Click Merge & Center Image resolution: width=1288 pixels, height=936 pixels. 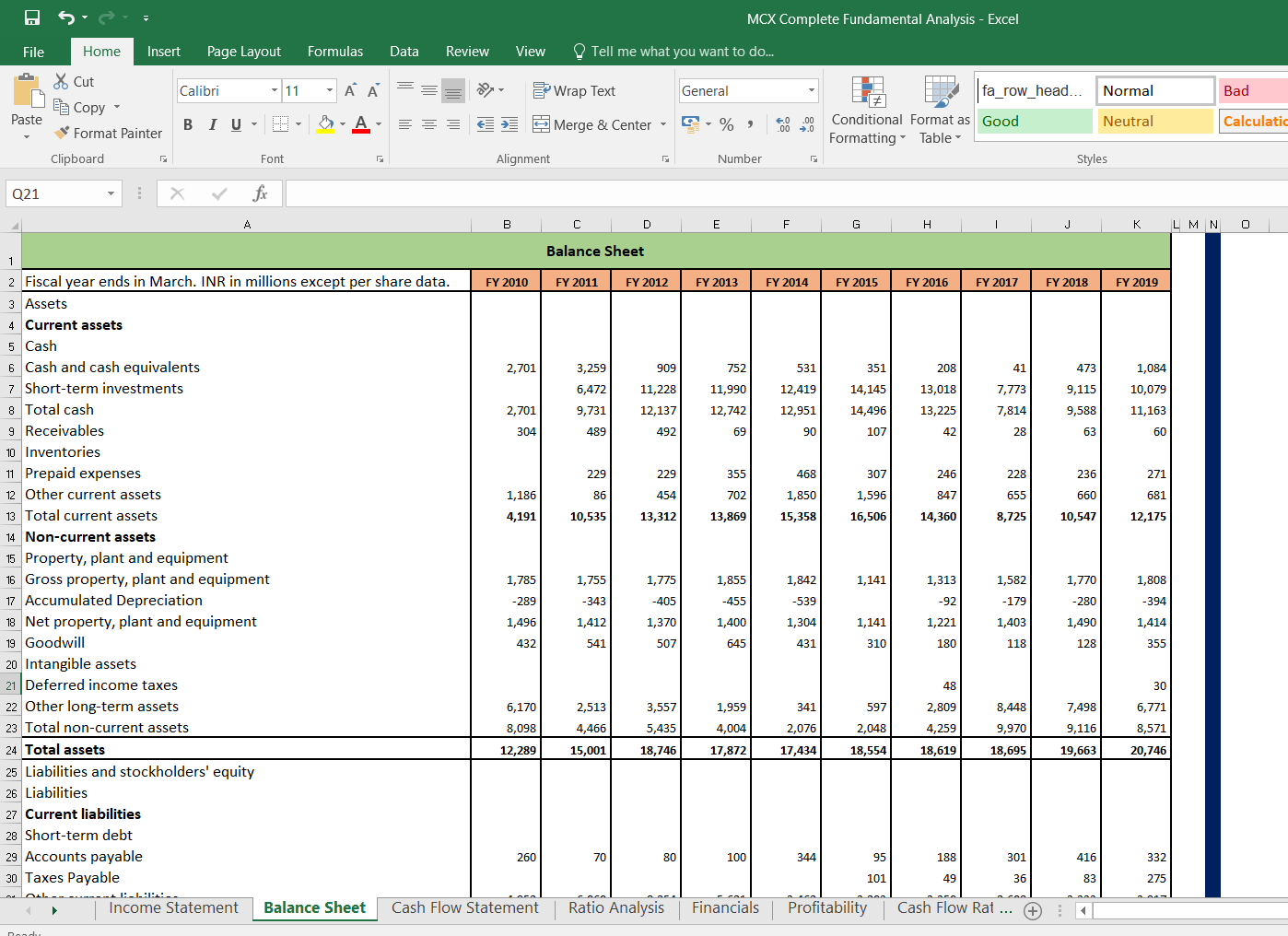pyautogui.click(x=591, y=124)
